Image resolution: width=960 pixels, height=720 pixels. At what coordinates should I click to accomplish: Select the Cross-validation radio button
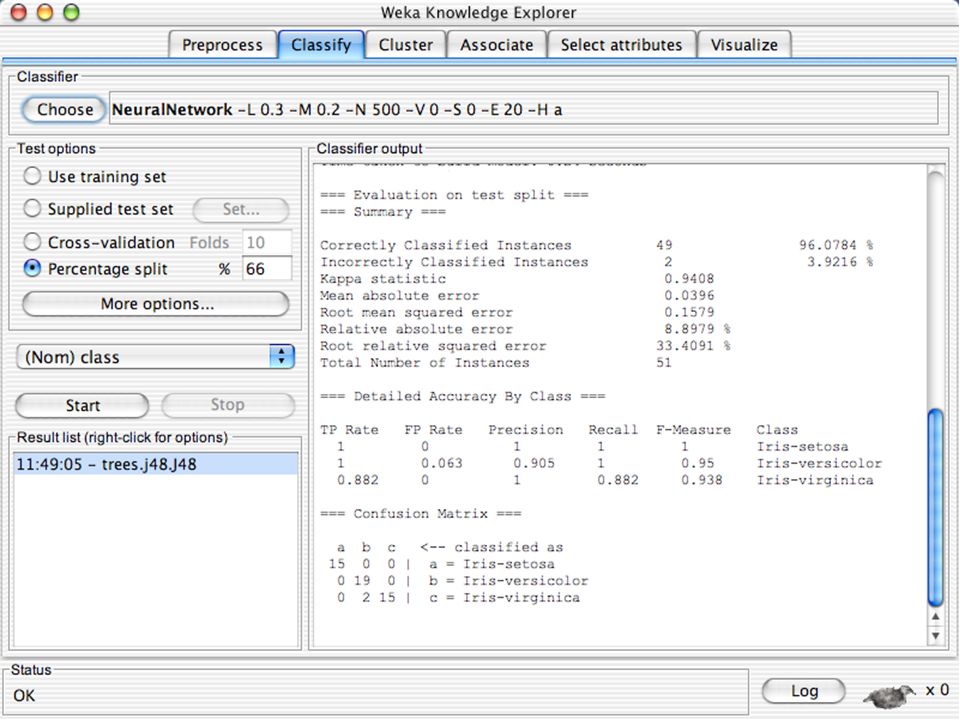(32, 241)
